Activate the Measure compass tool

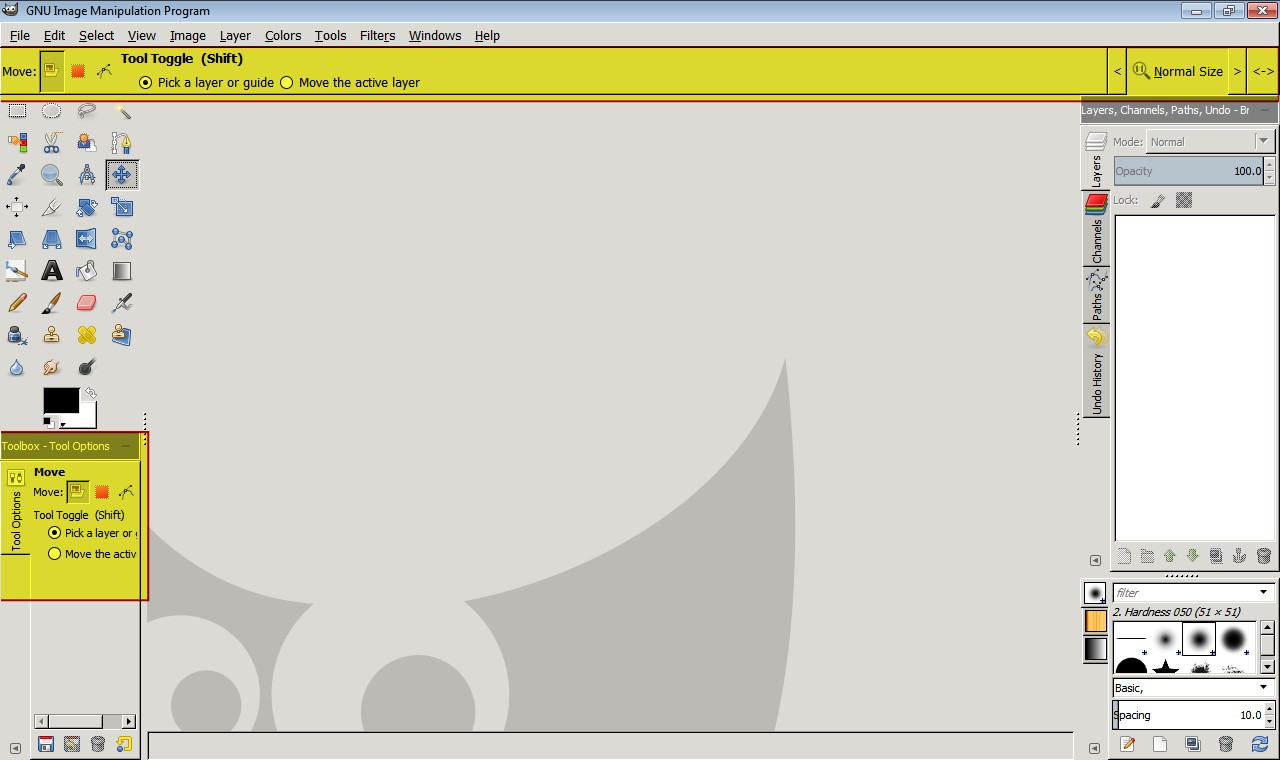pos(87,175)
